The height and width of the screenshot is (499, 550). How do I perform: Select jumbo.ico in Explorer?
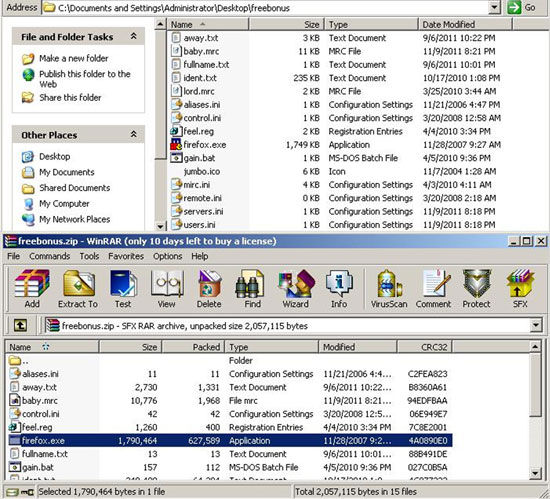tap(202, 171)
